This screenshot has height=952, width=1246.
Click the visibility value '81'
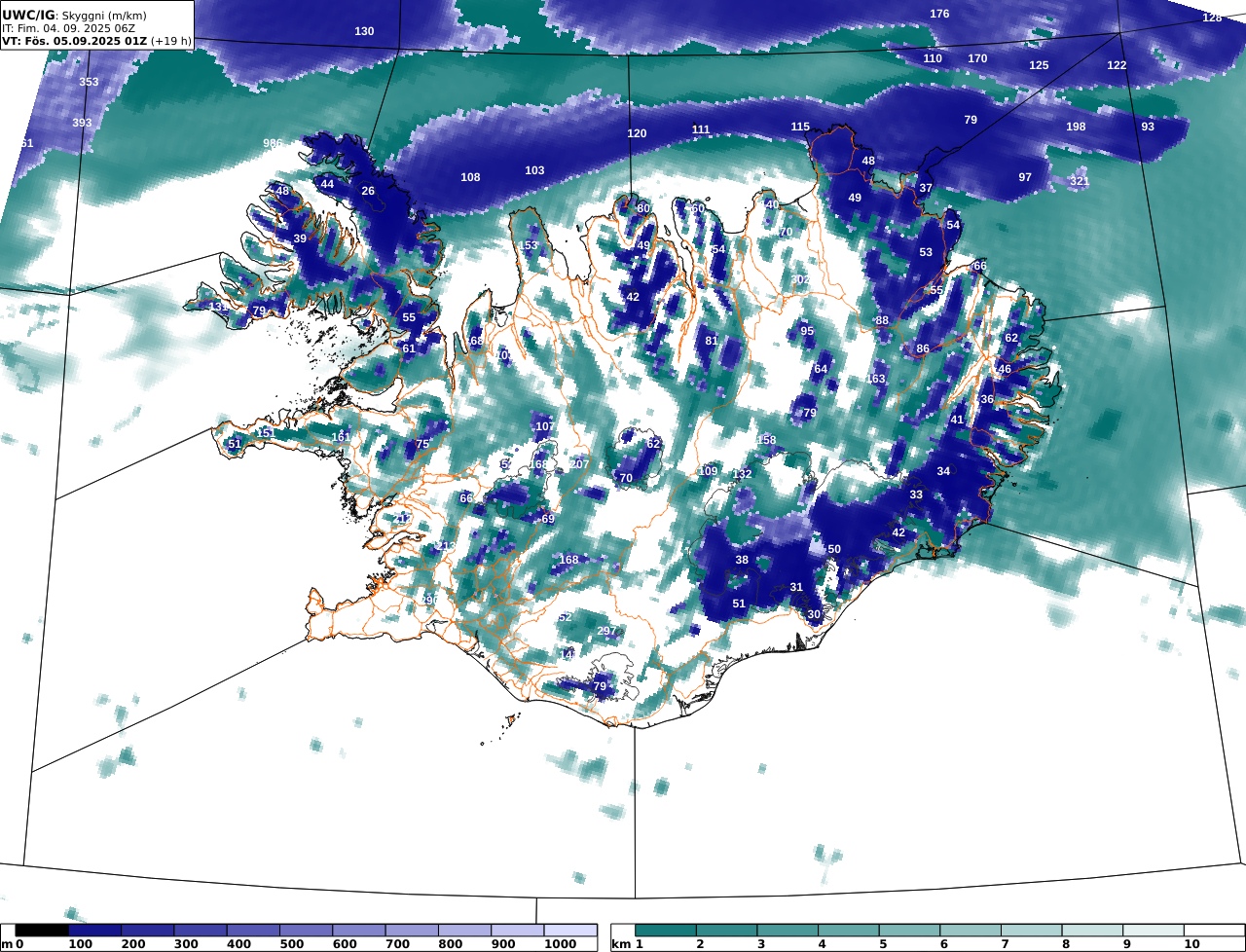coord(712,341)
